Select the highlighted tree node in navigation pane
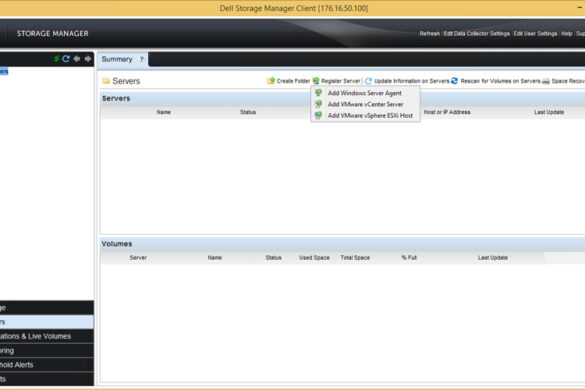 pyautogui.click(x=4, y=71)
